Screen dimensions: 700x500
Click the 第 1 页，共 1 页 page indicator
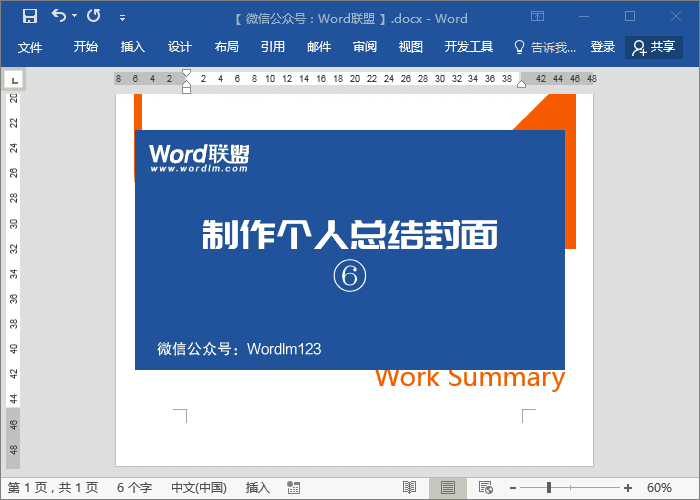pos(53,488)
